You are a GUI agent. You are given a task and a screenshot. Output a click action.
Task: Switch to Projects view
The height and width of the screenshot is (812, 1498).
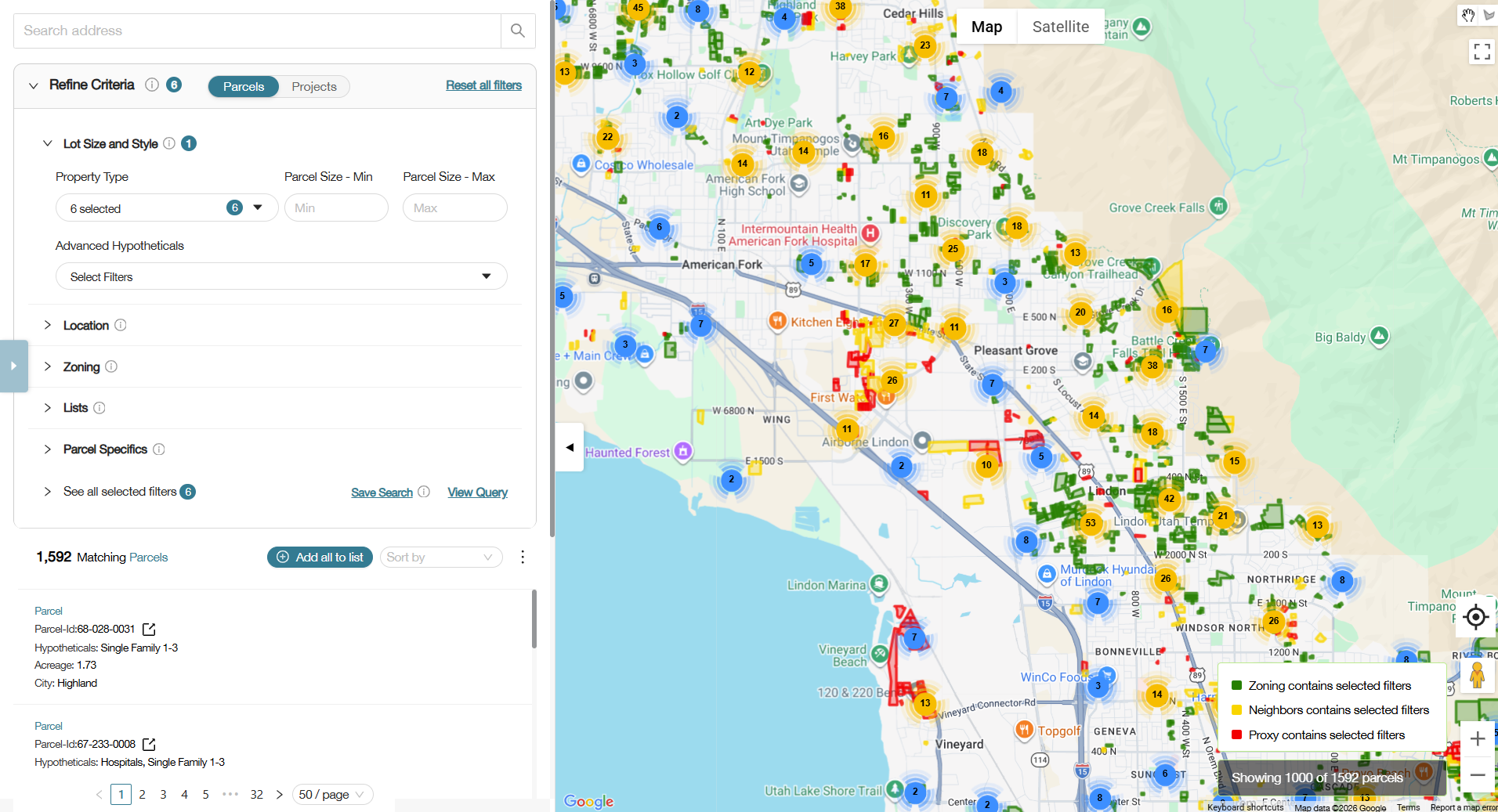(314, 86)
